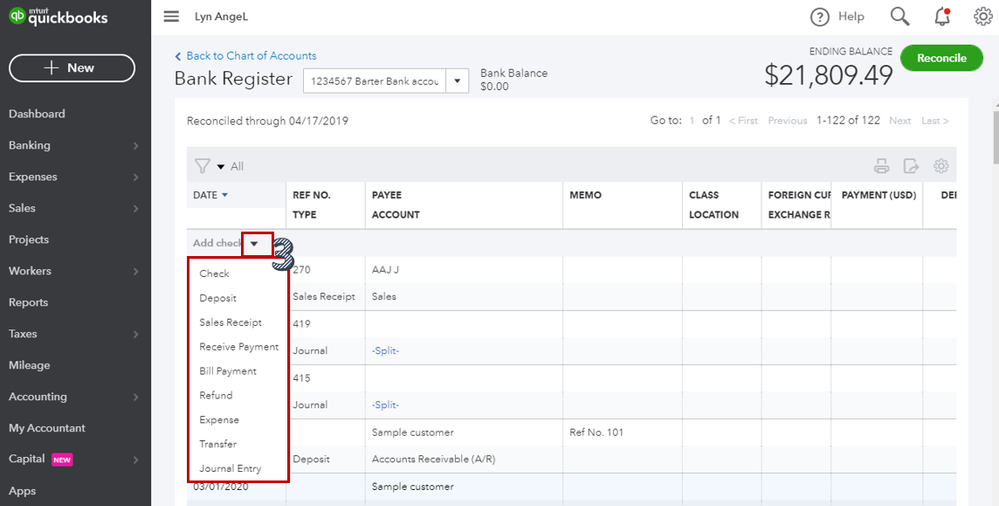Click the QuickBooks logo
Viewport: 999px width, 506px height.
coord(59,17)
